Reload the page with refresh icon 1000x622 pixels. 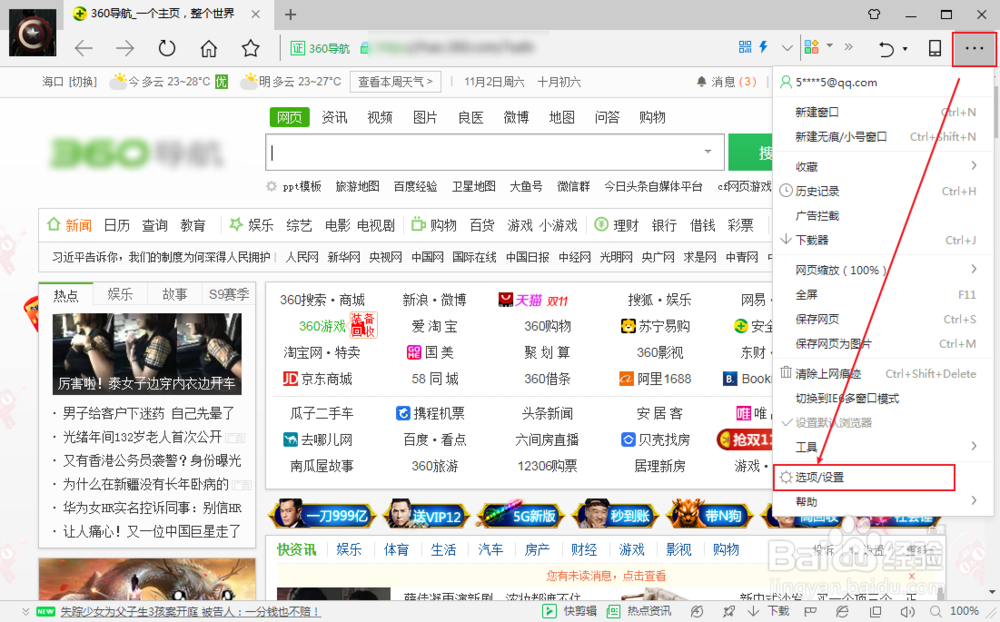pos(166,48)
